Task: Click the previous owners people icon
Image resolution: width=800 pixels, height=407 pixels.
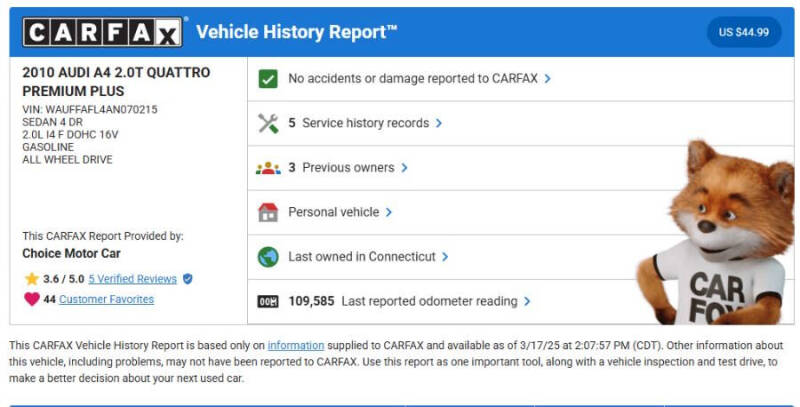Action: (268, 168)
